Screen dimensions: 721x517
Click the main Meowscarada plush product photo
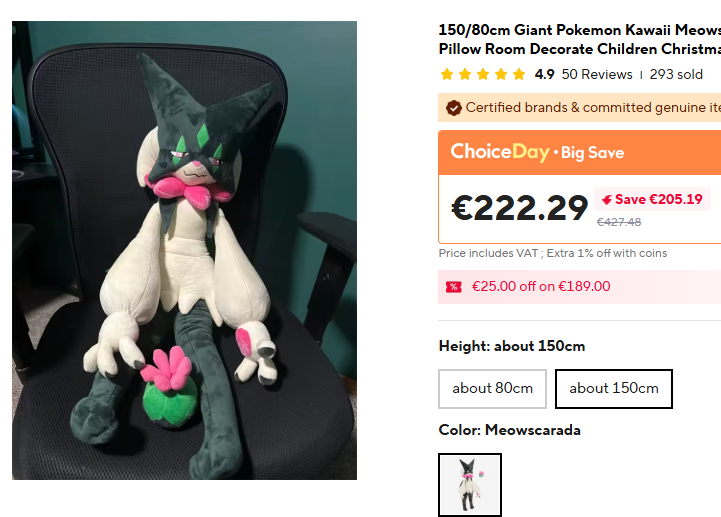point(184,250)
